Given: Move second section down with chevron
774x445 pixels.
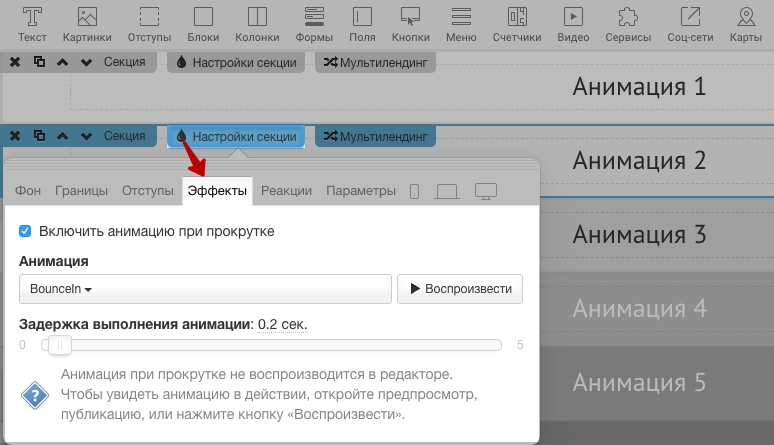Looking at the screenshot, I should [x=86, y=136].
